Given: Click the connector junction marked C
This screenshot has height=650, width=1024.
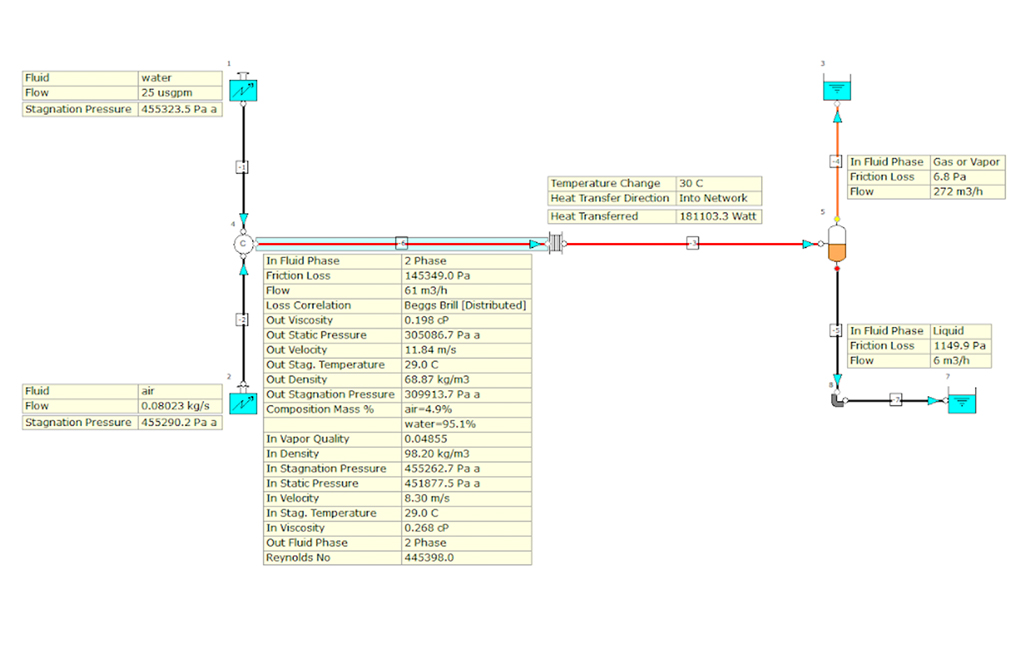Looking at the screenshot, I should (242, 243).
